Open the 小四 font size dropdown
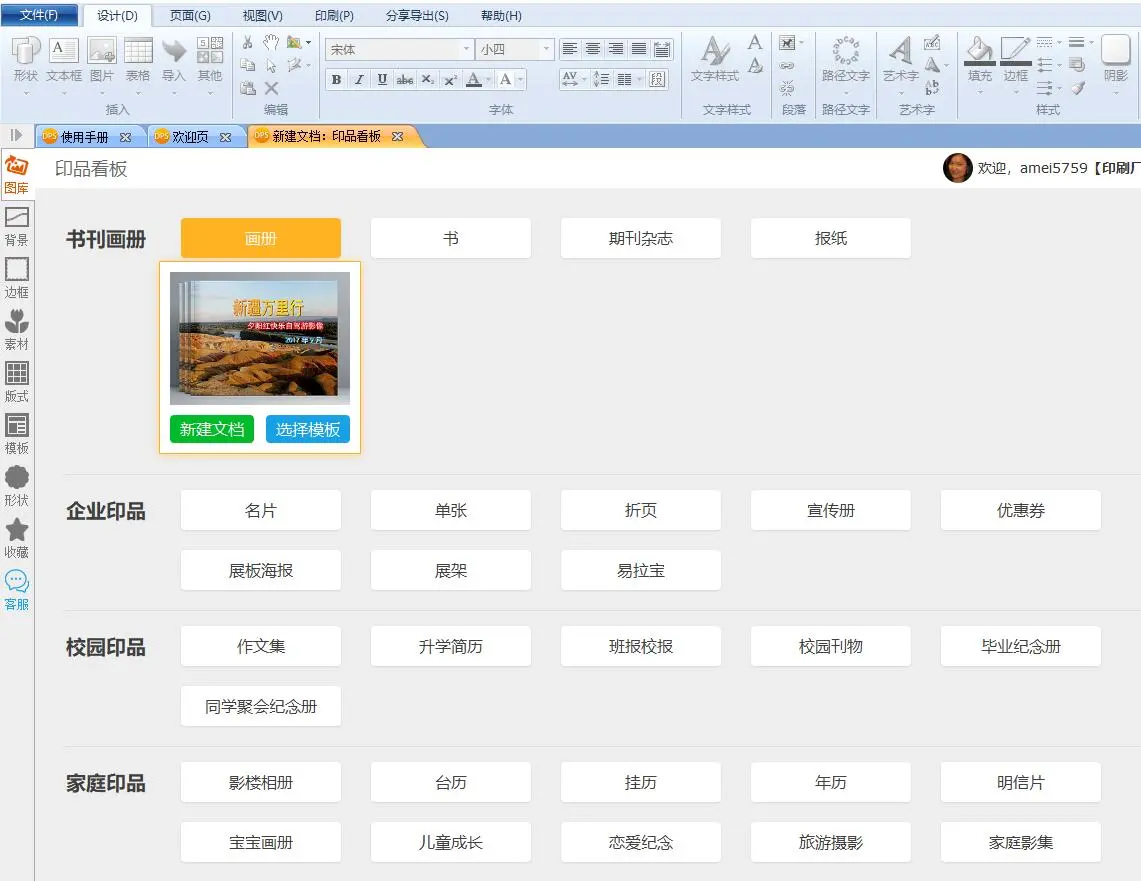The image size is (1141, 881). (546, 49)
